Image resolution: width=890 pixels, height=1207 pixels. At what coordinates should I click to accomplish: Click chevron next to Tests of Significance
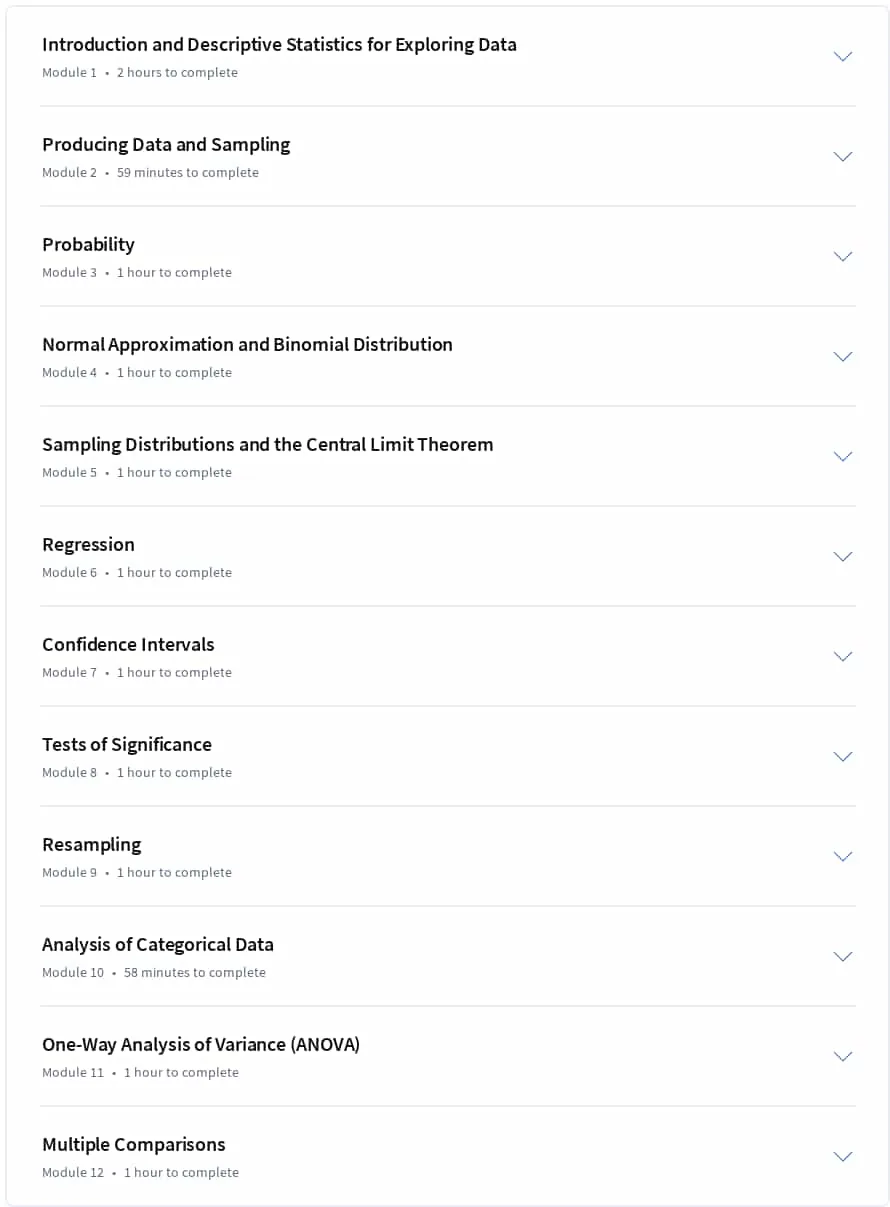[843, 757]
